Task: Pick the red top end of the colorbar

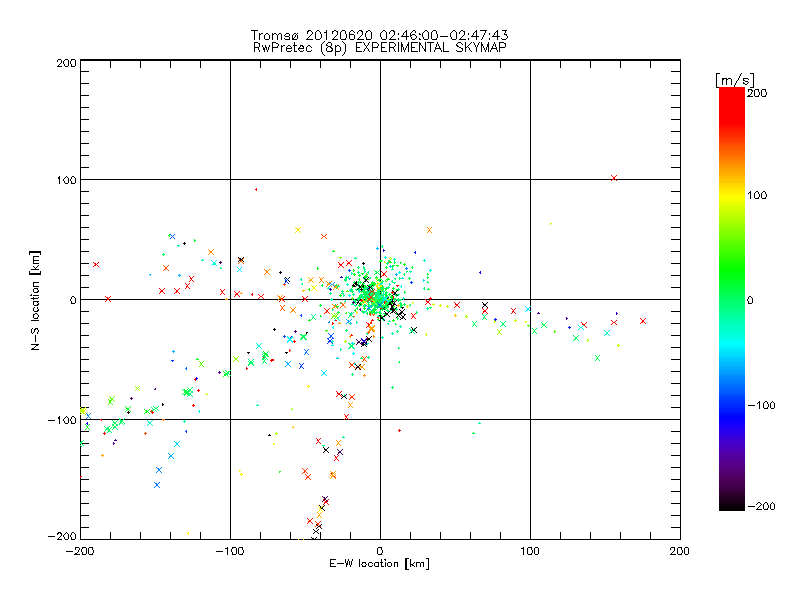Action: pyautogui.click(x=732, y=94)
